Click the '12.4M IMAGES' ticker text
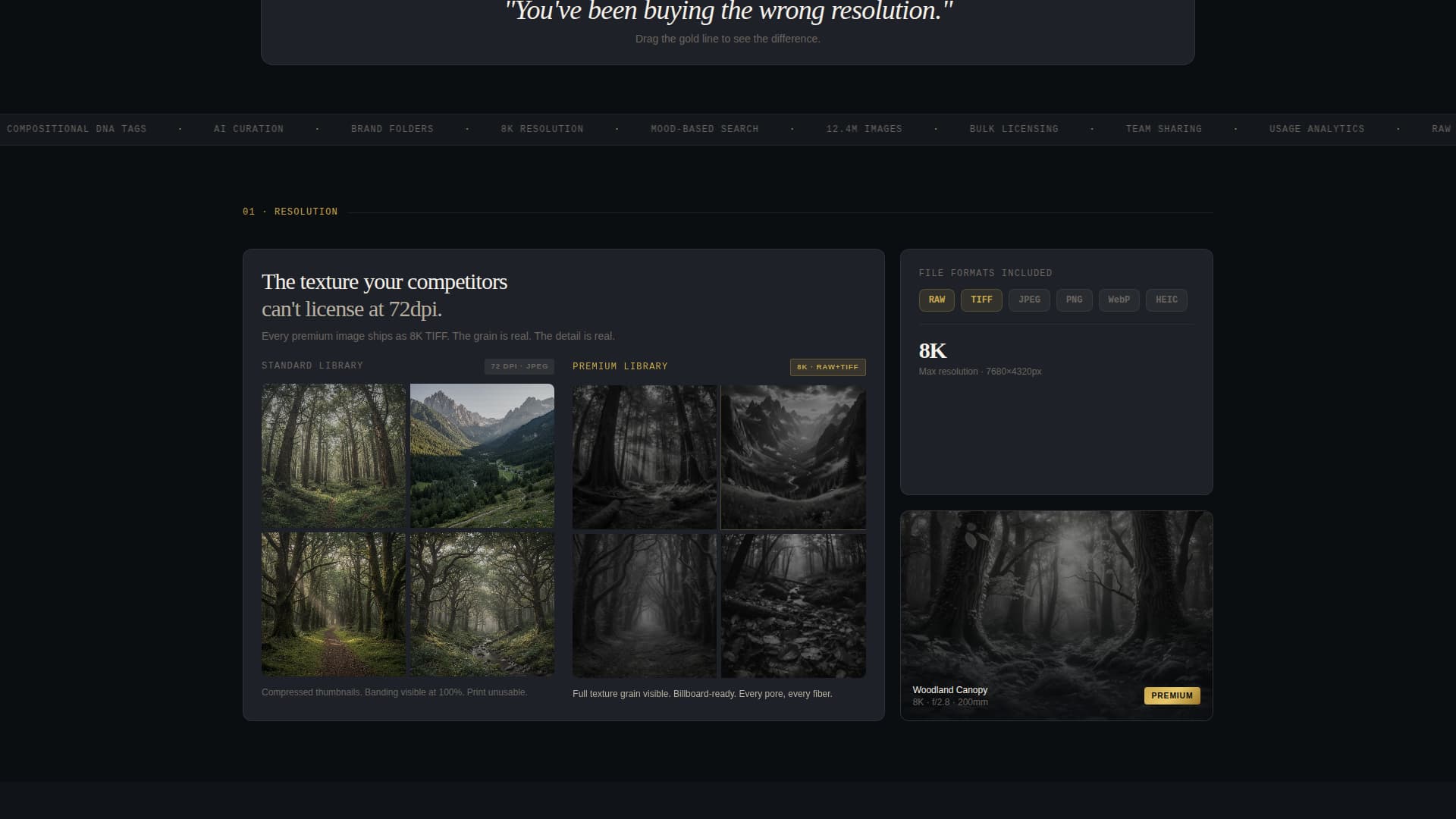This screenshot has height=819, width=1456. 864,129
